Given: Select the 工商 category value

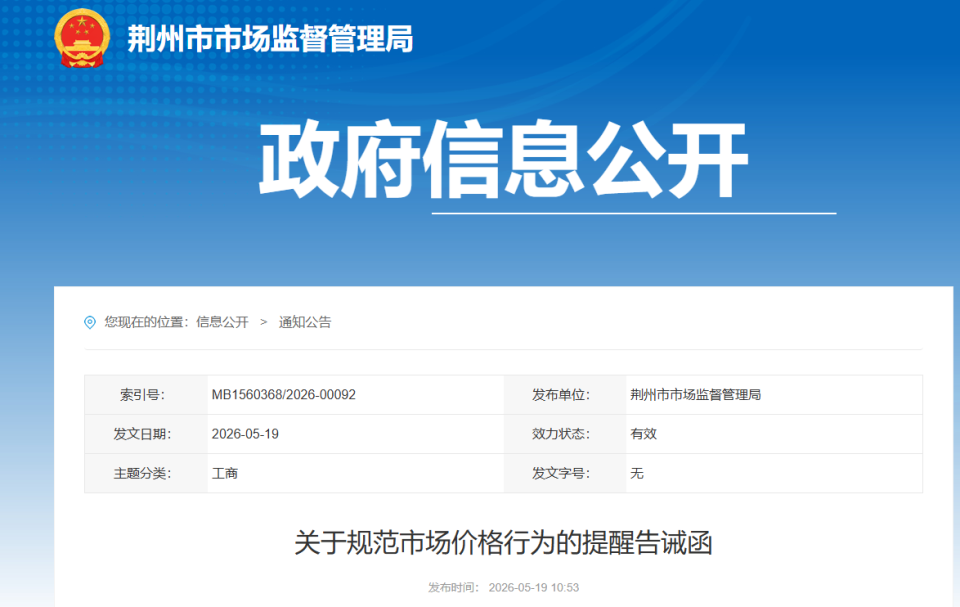Looking at the screenshot, I should (225, 473).
